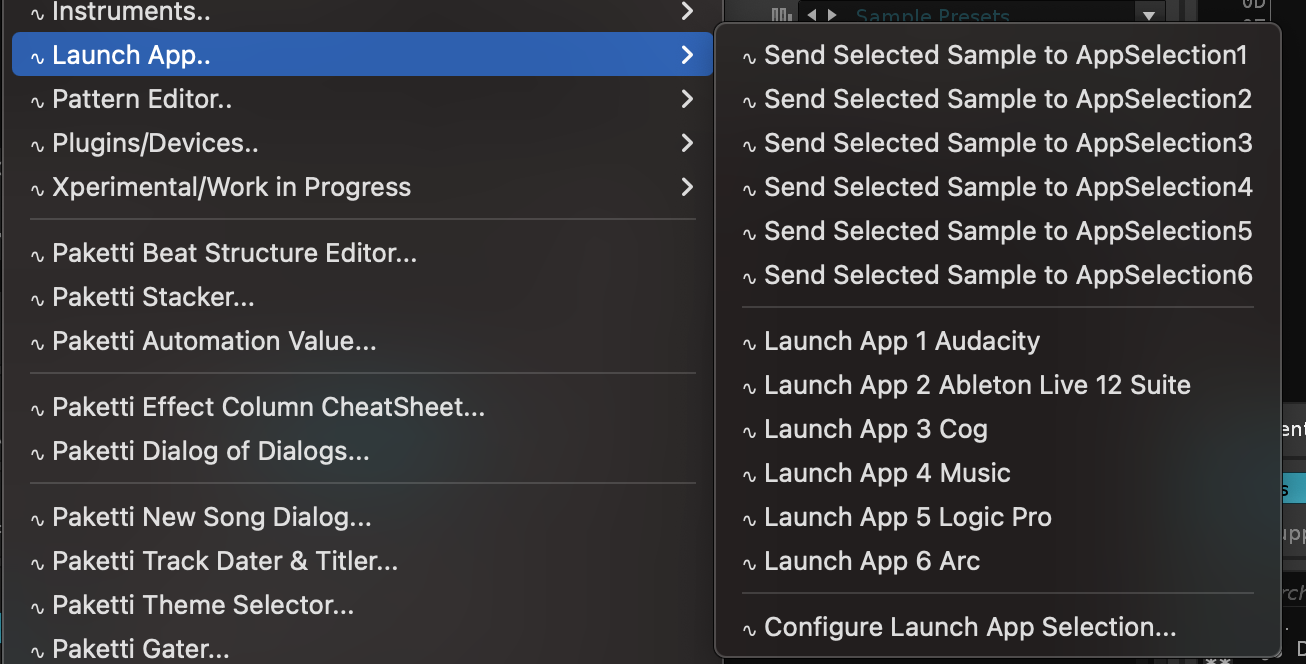Open Paketti New Song Dialog
1306x664 pixels.
pos(211,517)
